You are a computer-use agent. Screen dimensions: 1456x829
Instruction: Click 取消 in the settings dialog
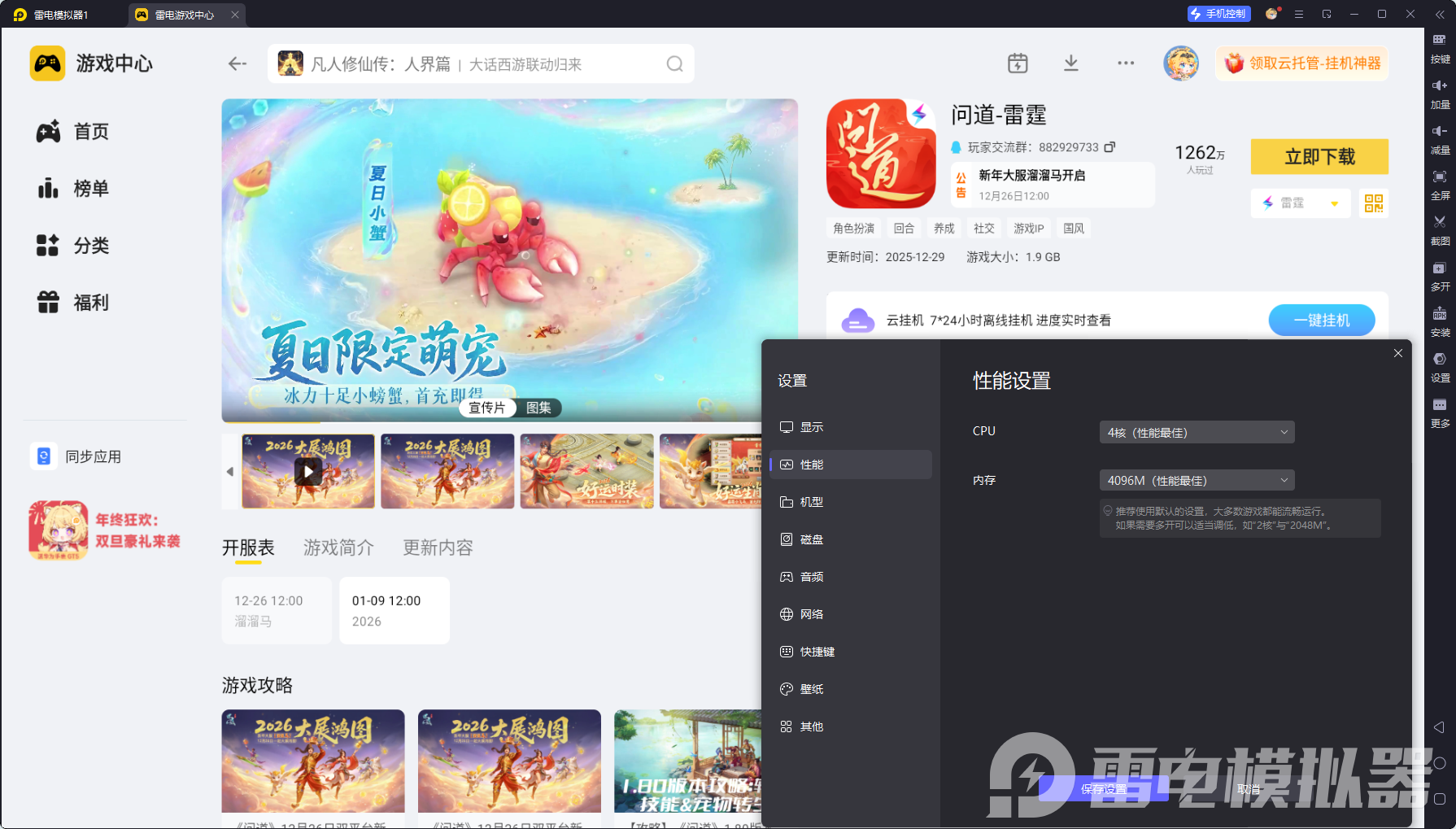click(x=1249, y=789)
